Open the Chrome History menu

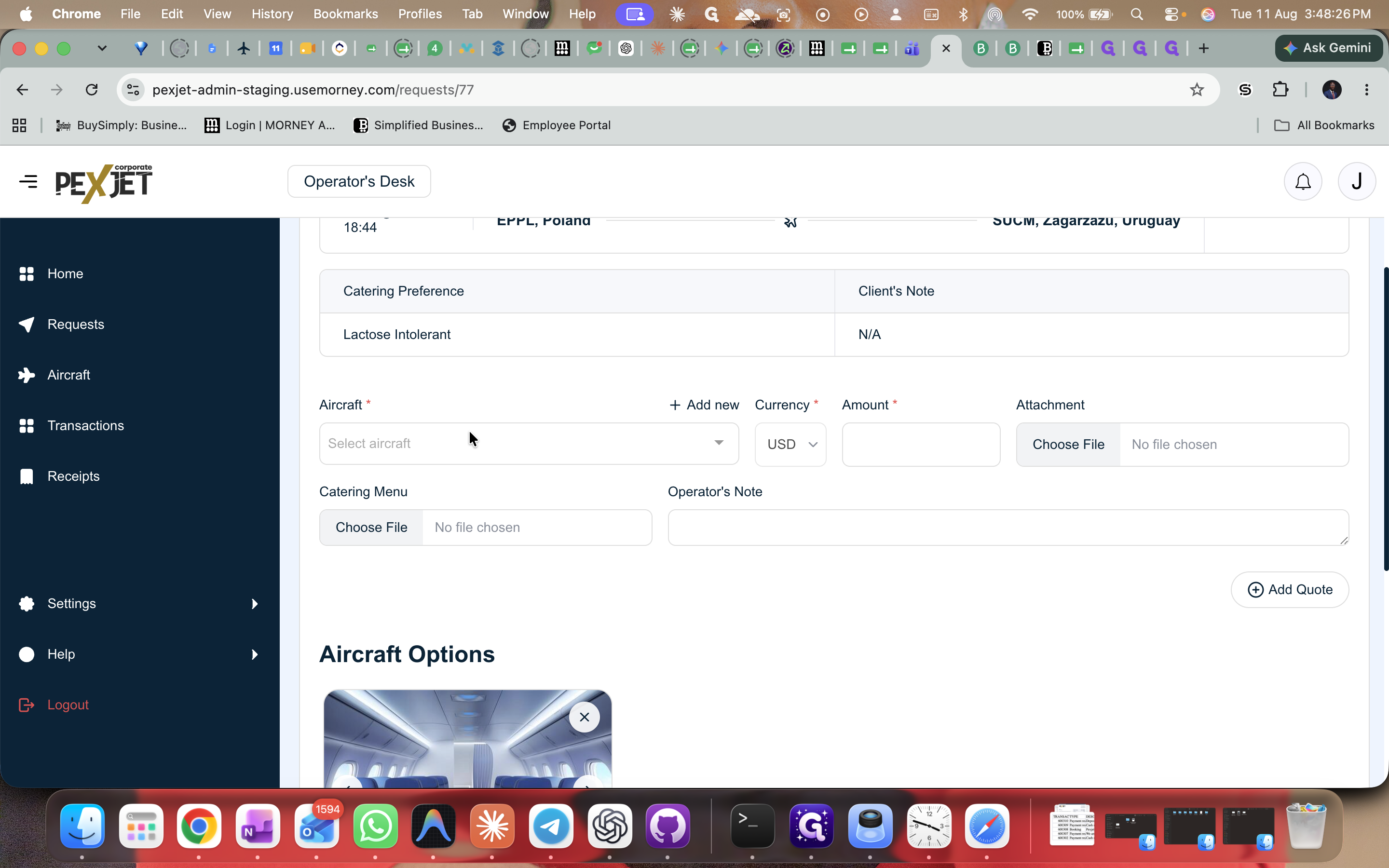pyautogui.click(x=272, y=14)
